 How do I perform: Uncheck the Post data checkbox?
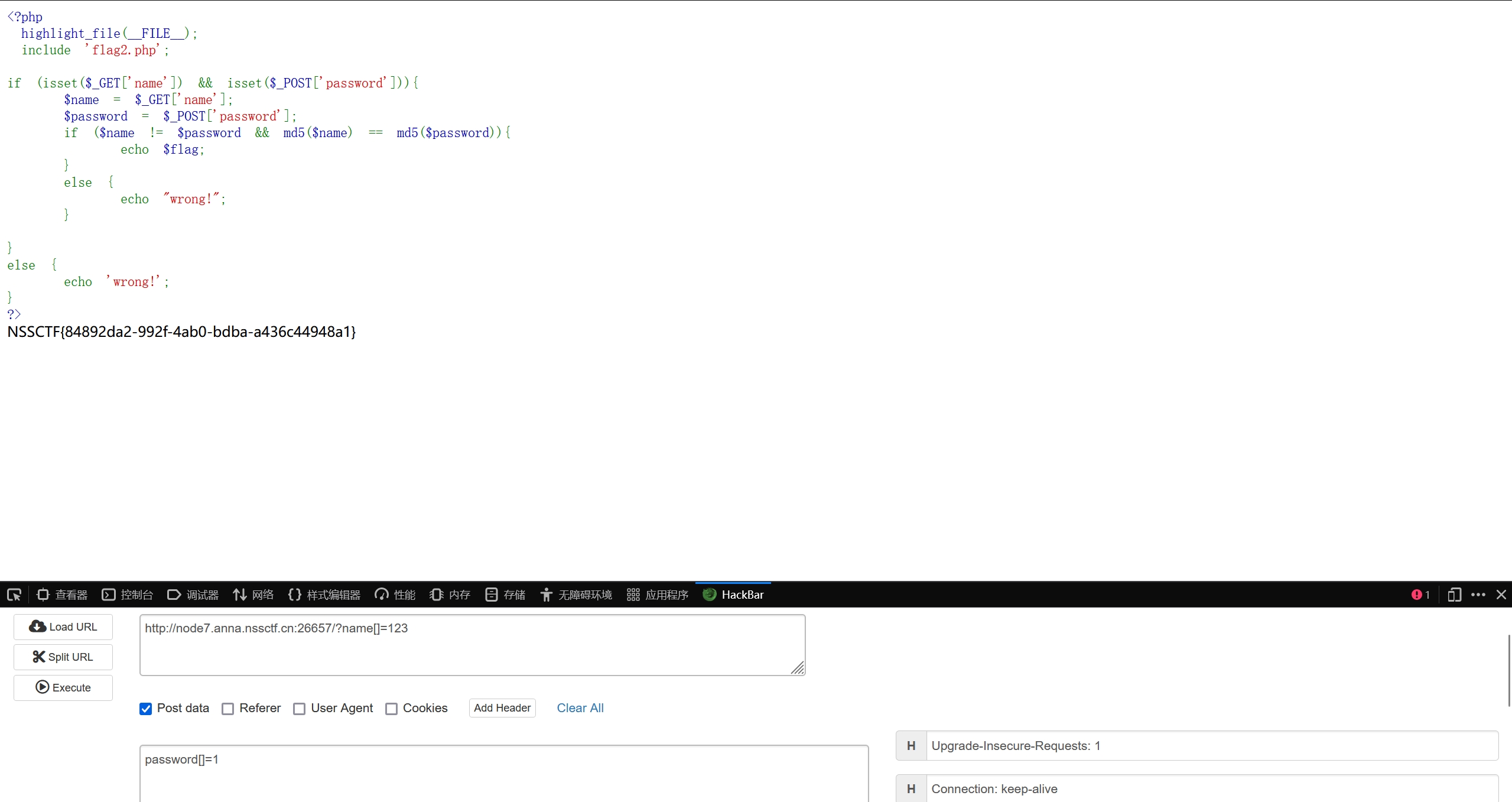coord(146,709)
